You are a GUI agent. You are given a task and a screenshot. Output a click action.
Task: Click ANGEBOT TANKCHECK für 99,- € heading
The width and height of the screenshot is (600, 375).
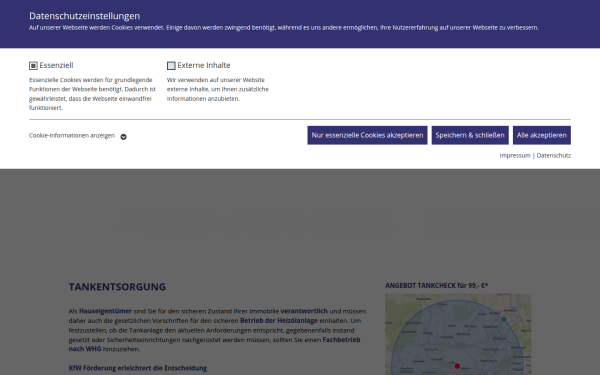pyautogui.click(x=437, y=285)
